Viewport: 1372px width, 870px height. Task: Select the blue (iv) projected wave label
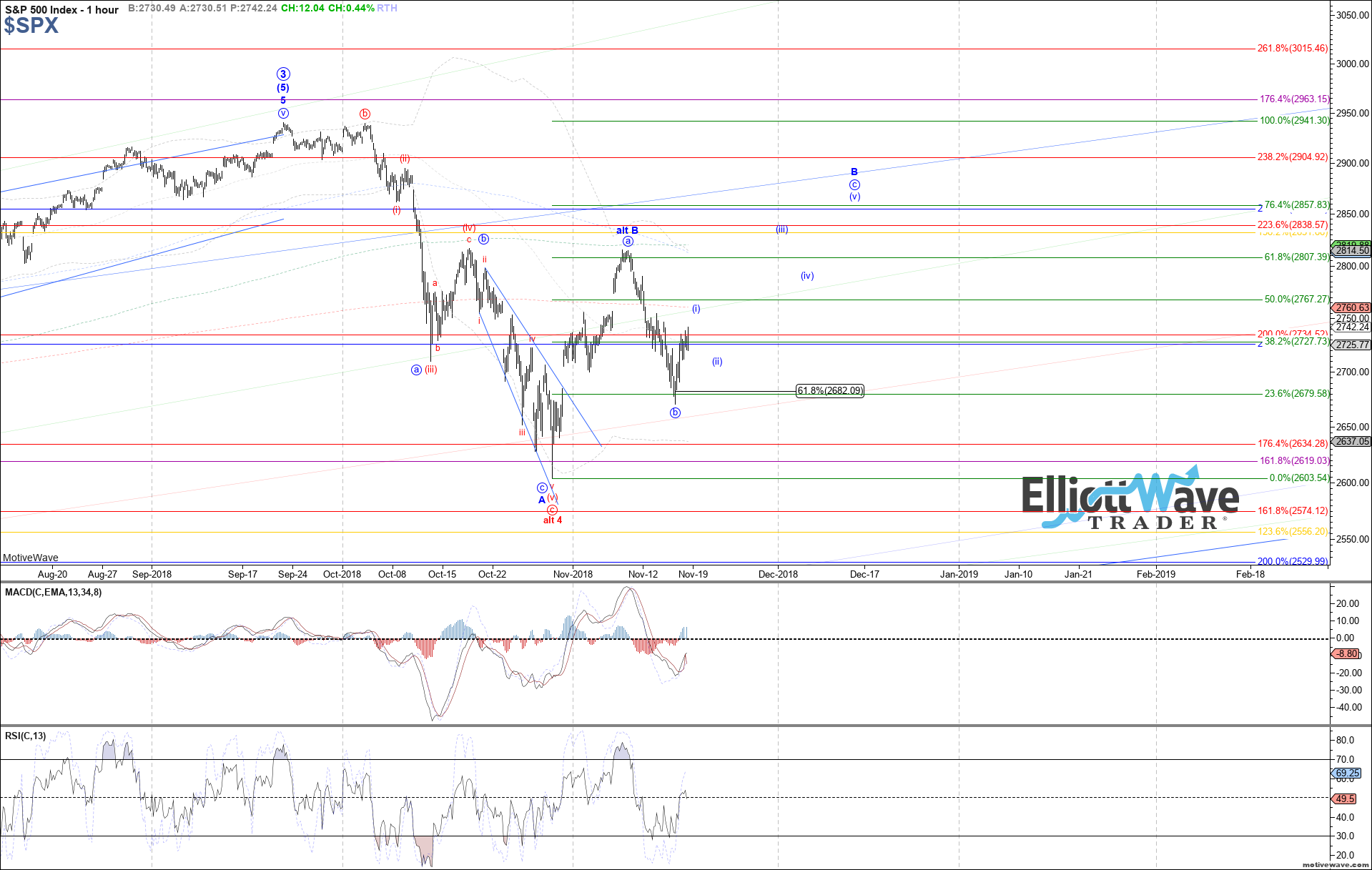point(807,276)
